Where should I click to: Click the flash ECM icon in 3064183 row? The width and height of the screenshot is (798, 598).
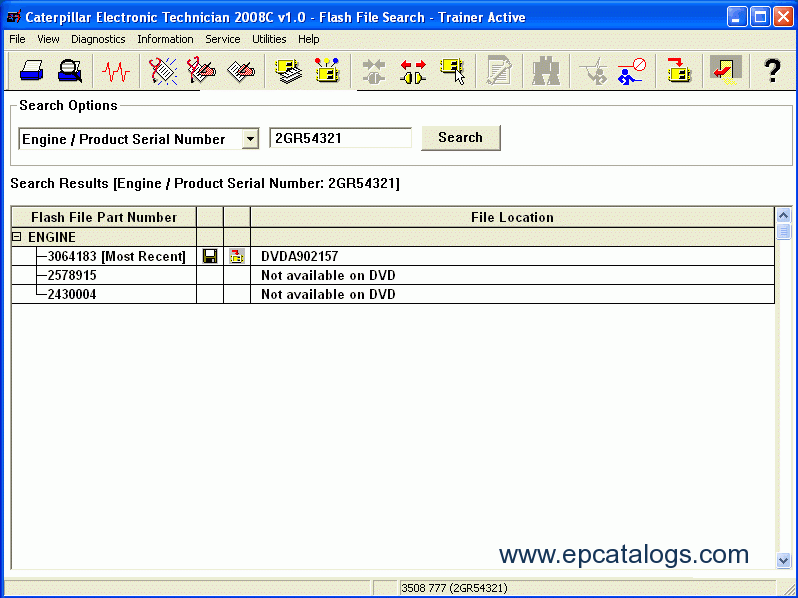coord(237,257)
